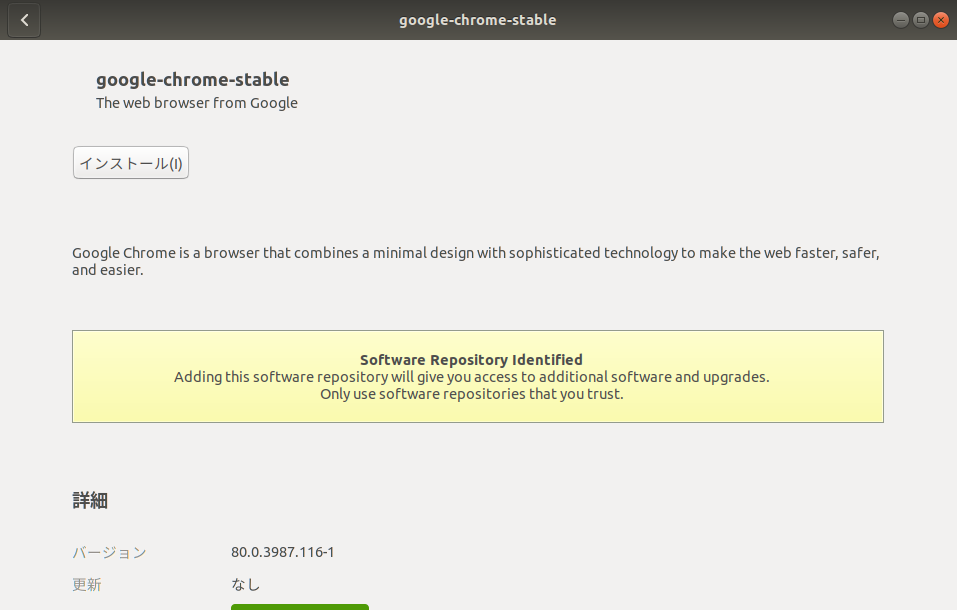Click the green button below the 更新 row

click(x=300, y=606)
